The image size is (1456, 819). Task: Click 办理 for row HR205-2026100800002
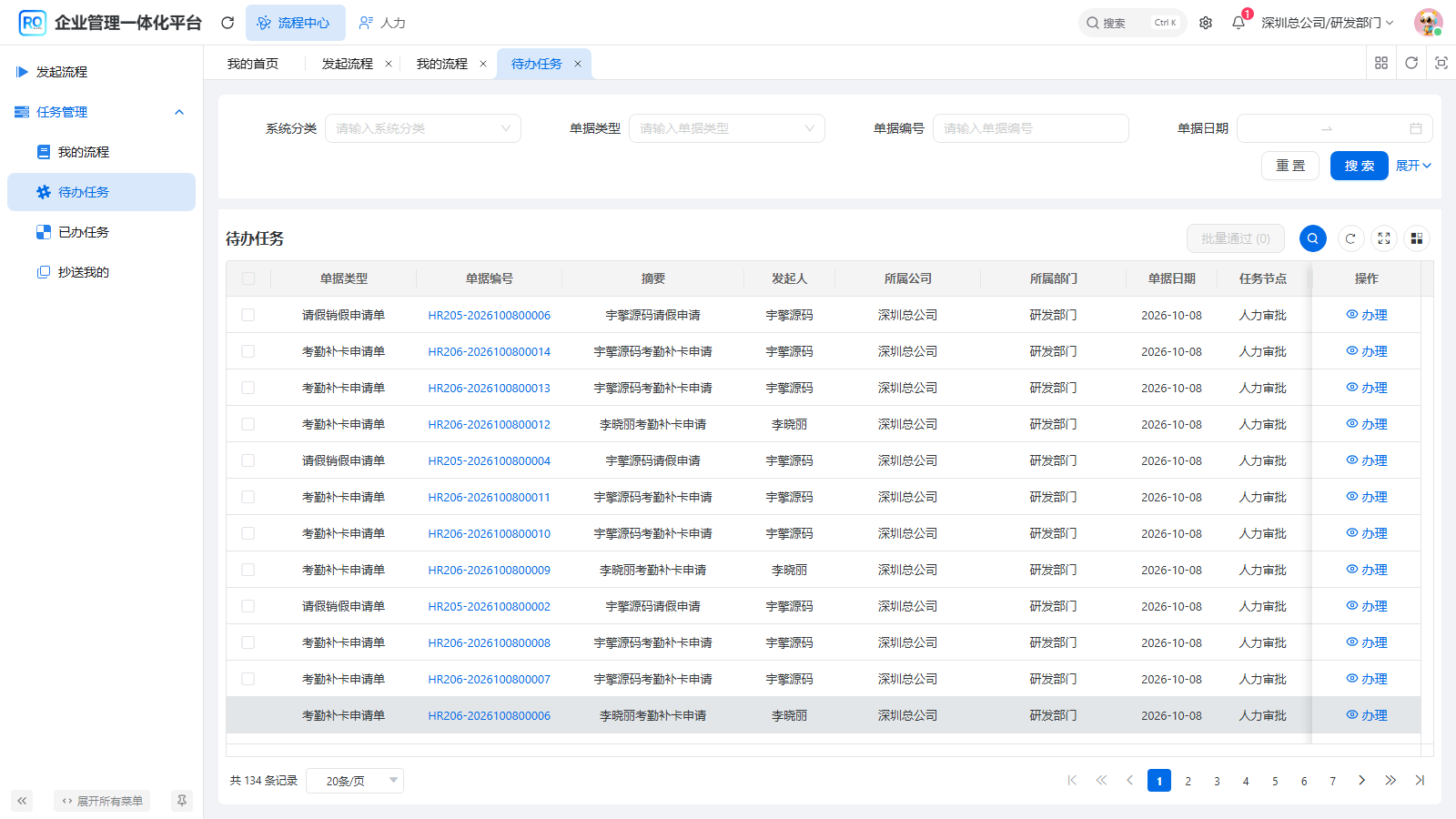point(1367,606)
